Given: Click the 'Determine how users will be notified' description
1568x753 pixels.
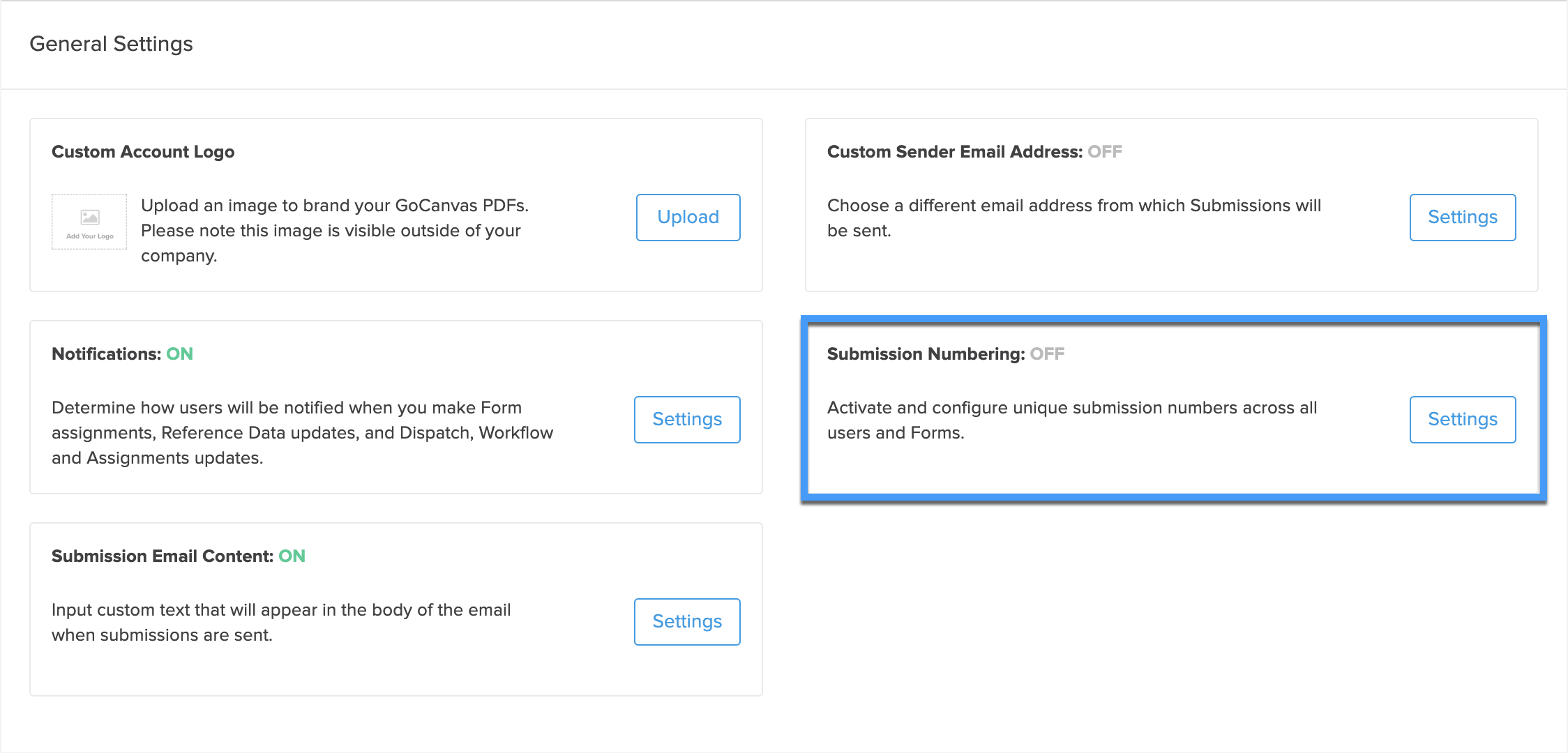Looking at the screenshot, I should click(x=303, y=433).
